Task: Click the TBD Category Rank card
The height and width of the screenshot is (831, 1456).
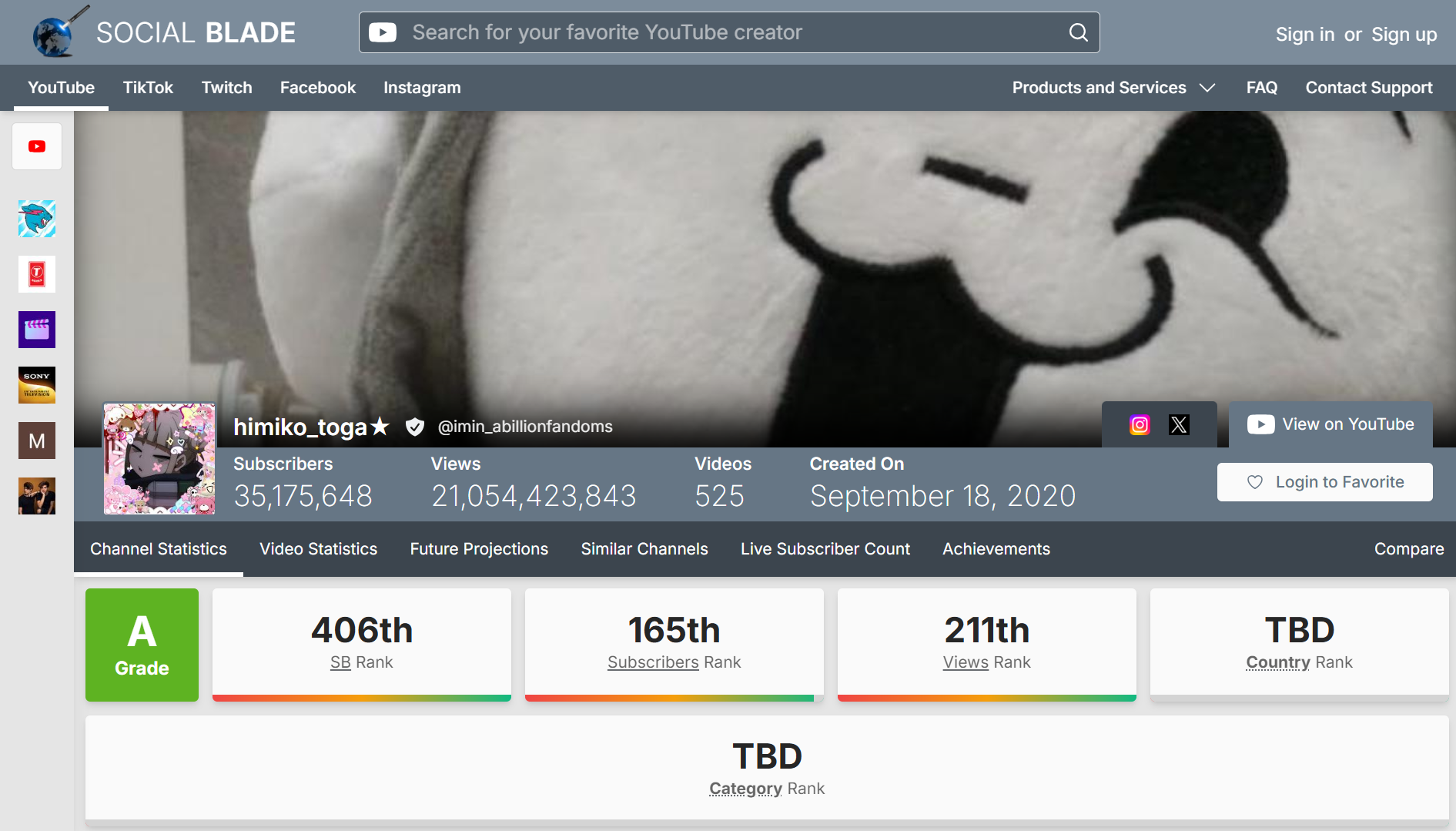Action: pos(767,771)
